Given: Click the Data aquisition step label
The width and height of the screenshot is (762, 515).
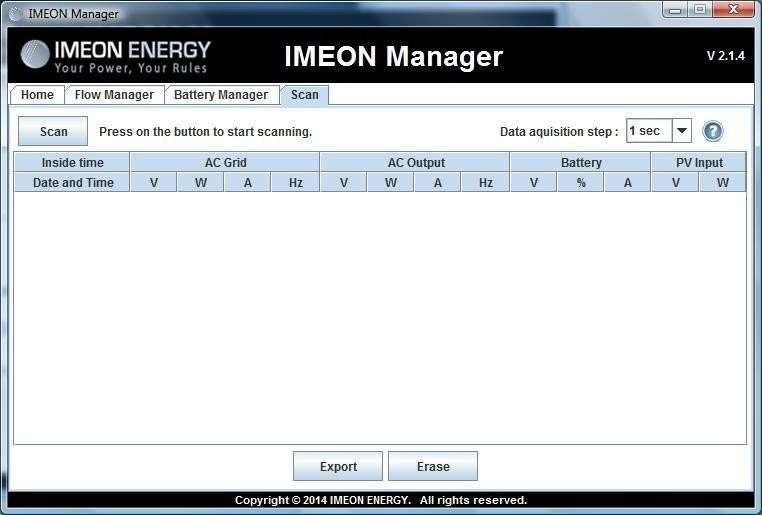Looking at the screenshot, I should pyautogui.click(x=559, y=132).
